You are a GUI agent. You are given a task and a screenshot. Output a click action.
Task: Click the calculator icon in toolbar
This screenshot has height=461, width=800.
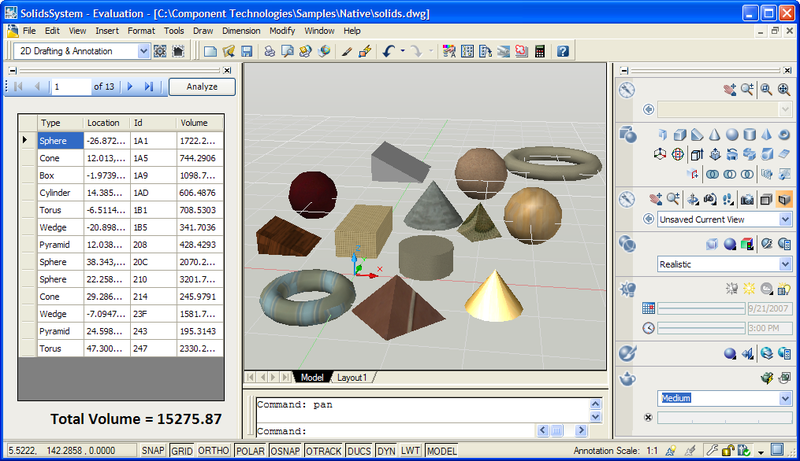point(540,51)
